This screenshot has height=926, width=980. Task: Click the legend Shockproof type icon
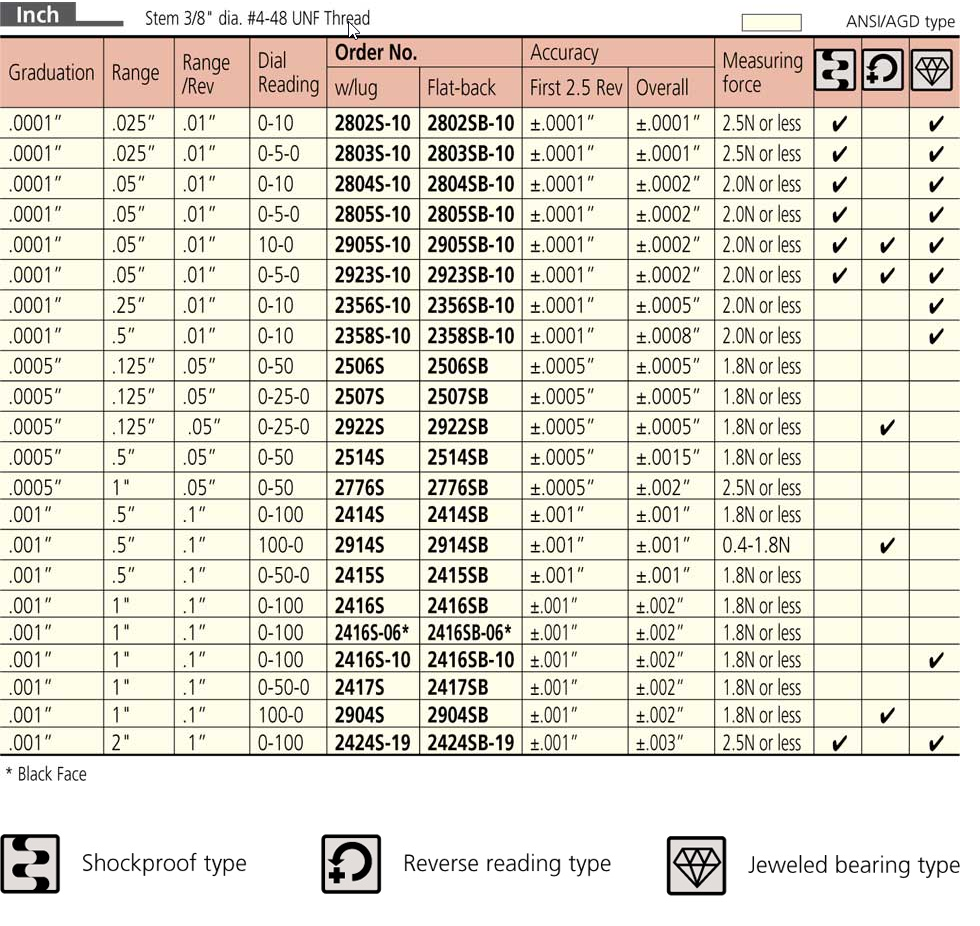click(30, 864)
